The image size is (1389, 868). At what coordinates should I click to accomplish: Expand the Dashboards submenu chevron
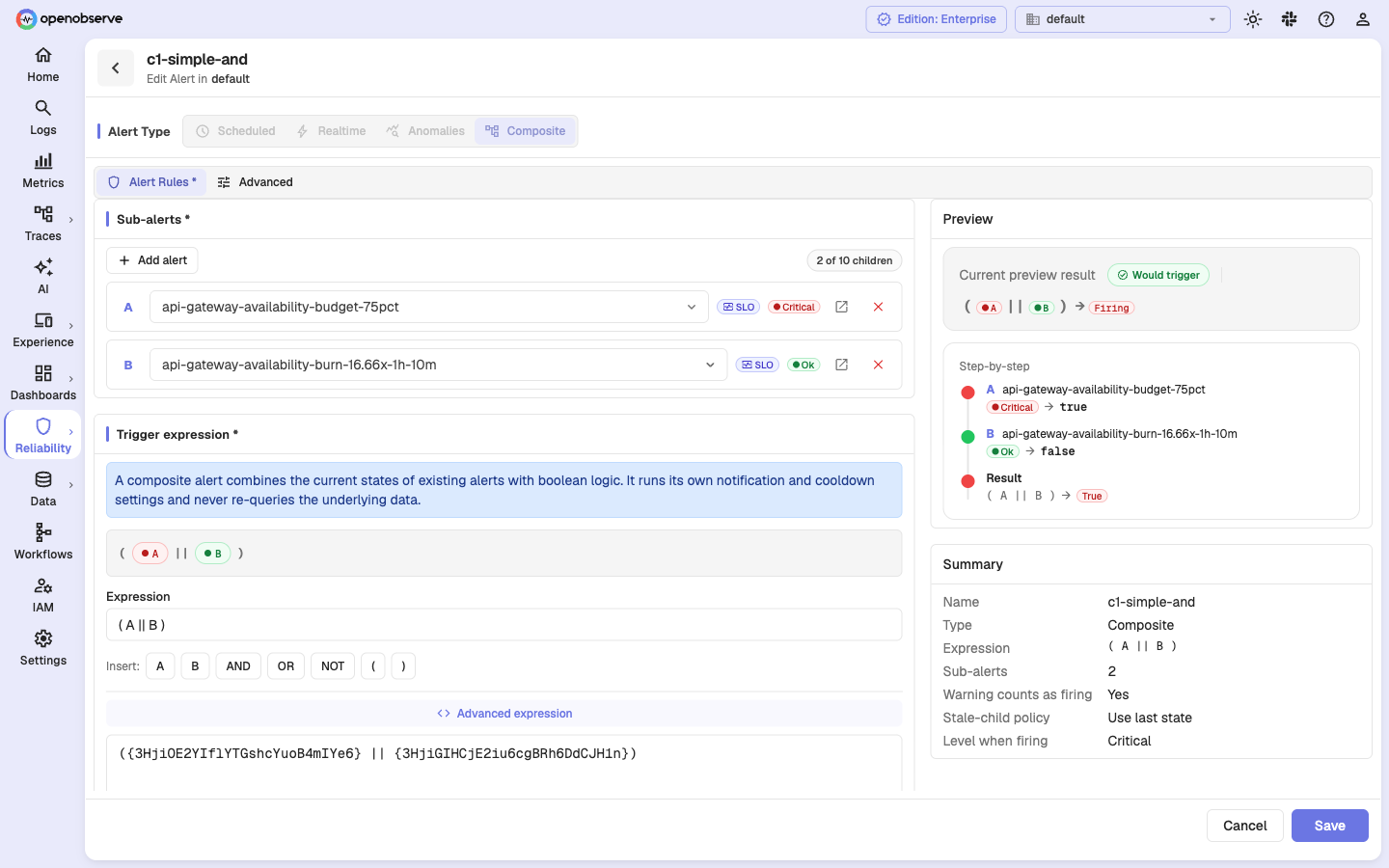71,379
